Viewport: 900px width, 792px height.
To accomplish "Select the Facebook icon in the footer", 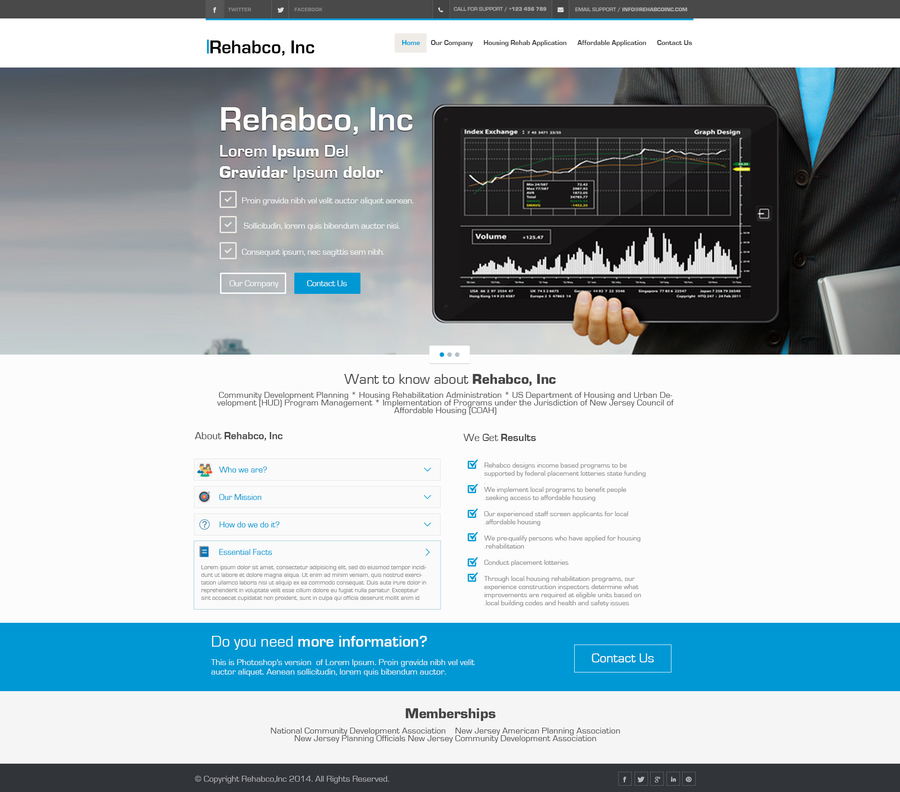I will 624,779.
